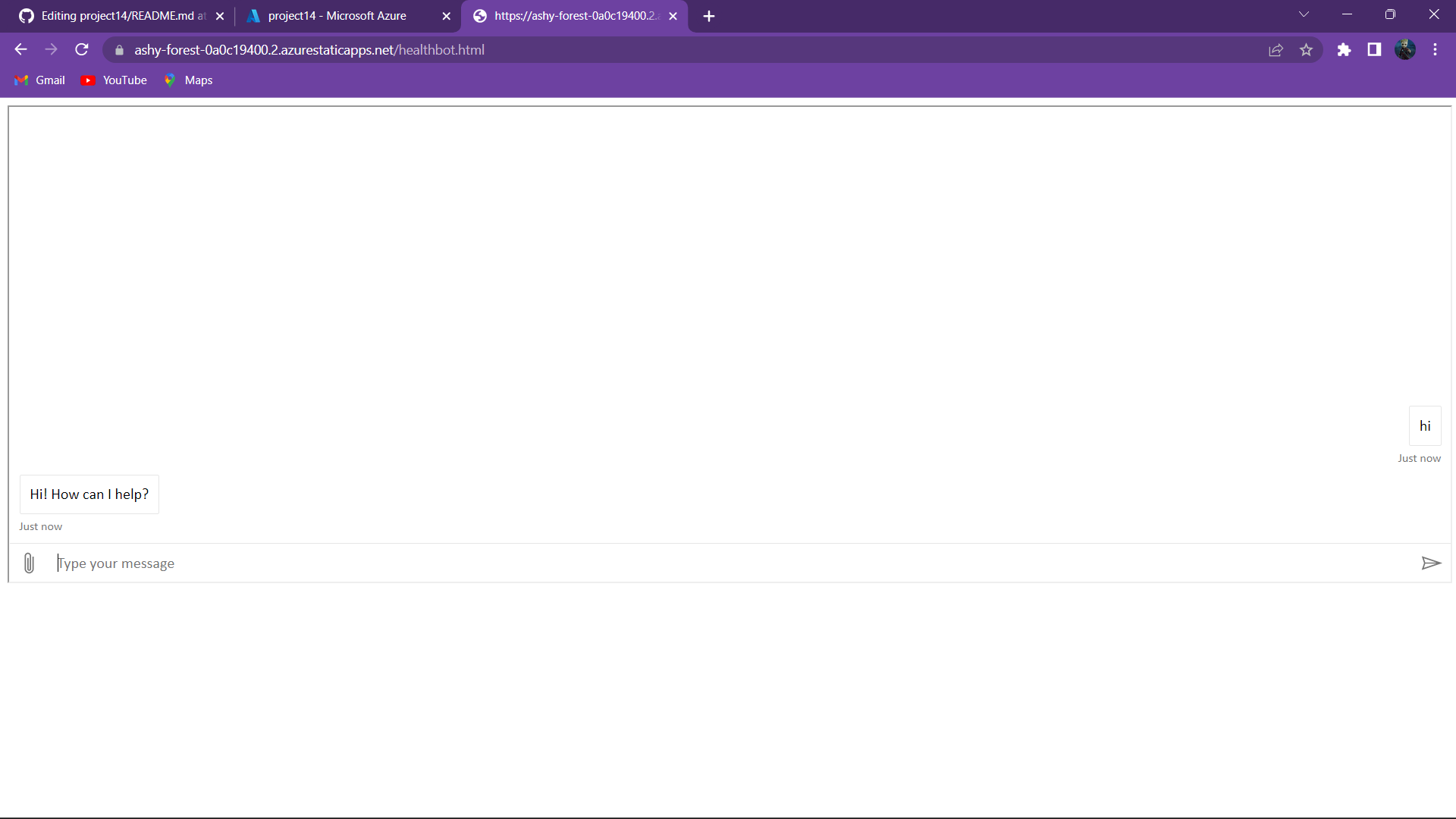Reload the current page

(82, 50)
